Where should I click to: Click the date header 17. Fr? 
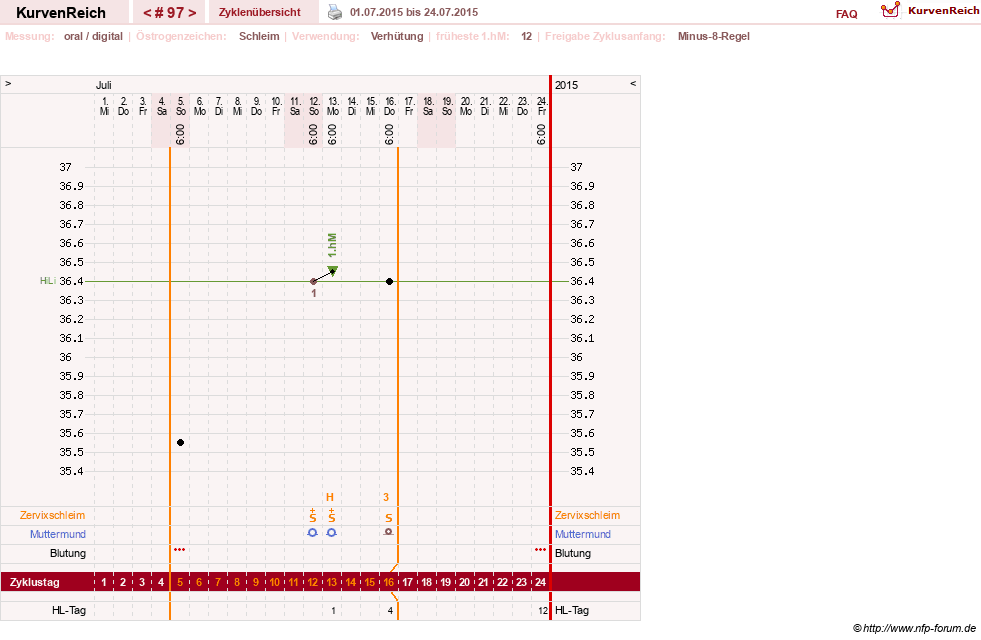coord(409,106)
